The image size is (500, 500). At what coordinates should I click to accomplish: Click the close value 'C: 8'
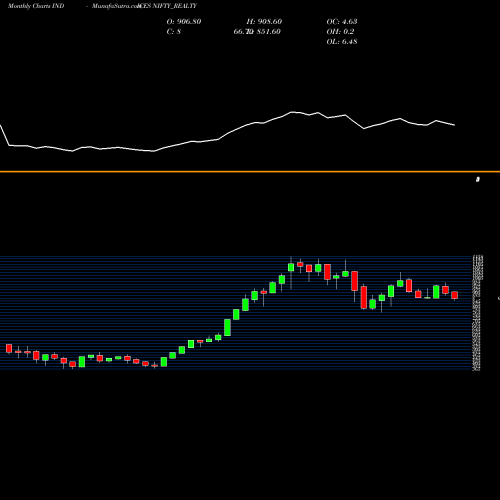coord(174,31)
